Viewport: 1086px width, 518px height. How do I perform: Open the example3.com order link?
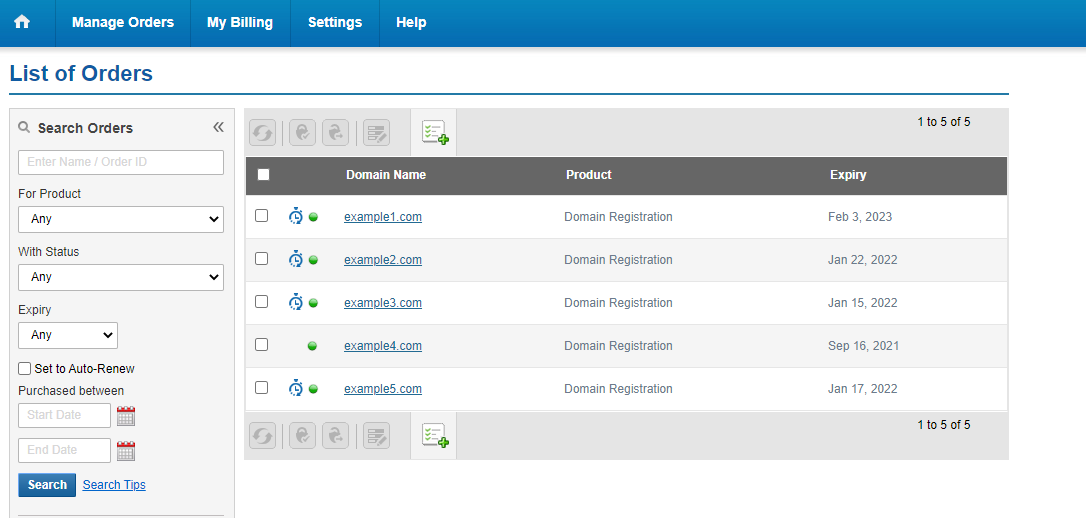pos(383,303)
